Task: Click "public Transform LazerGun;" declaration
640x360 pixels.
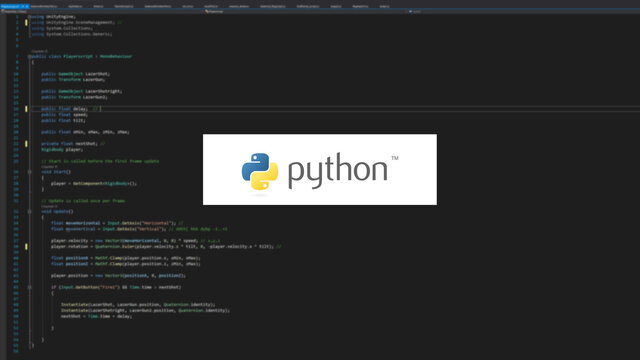Action: click(x=73, y=80)
